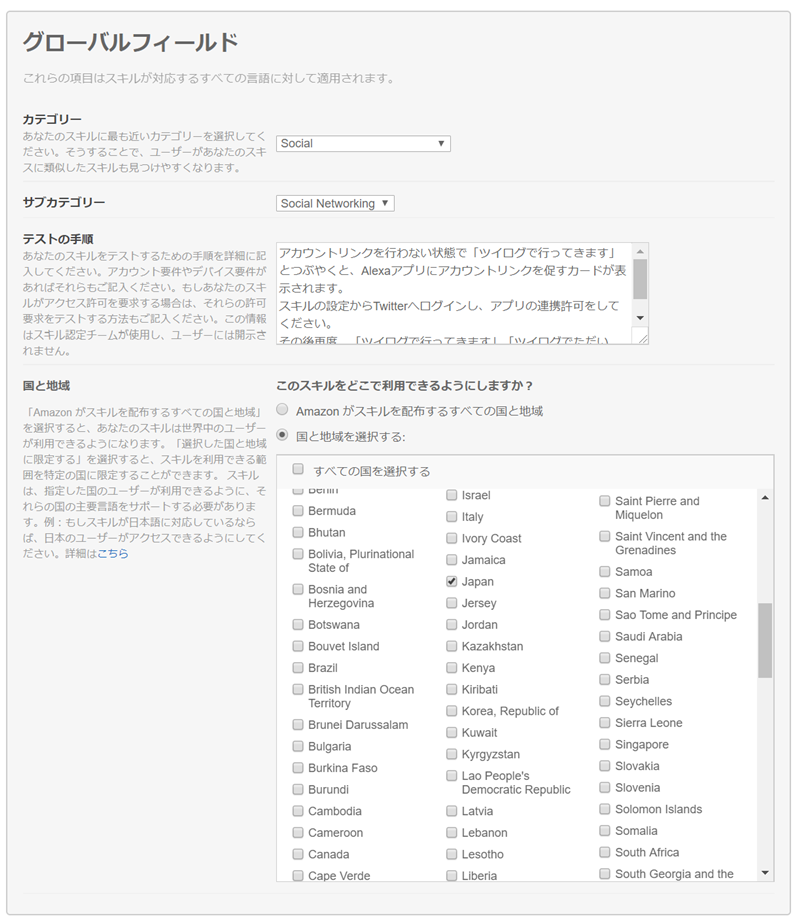Enable the Korea, Republic of checkbox
This screenshot has height=923, width=800.
click(x=452, y=711)
